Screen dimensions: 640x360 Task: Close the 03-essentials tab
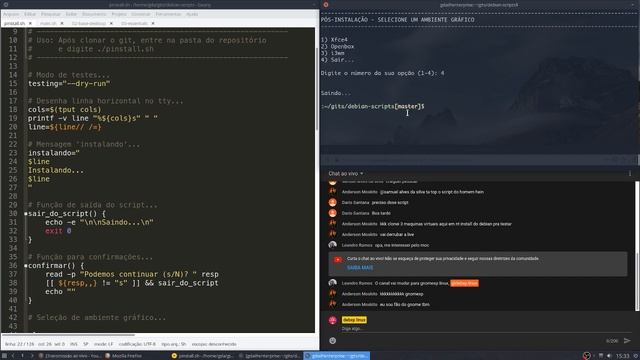[153, 23]
